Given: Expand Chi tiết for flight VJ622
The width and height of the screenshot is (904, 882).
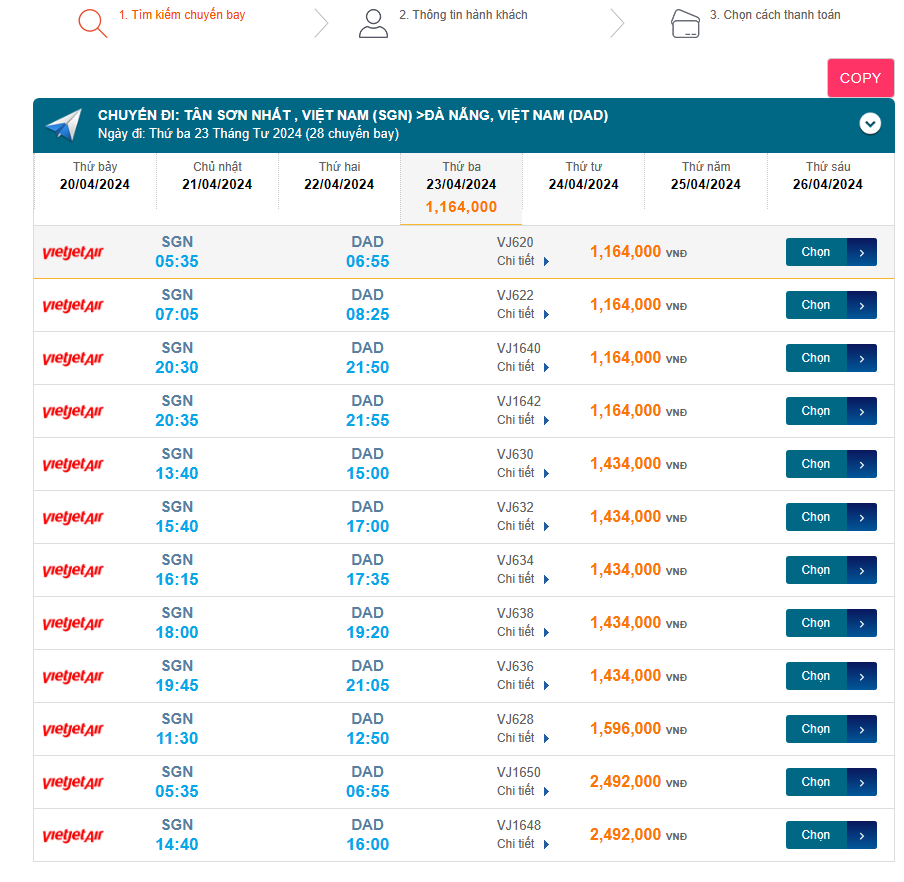Looking at the screenshot, I should pos(523,314).
